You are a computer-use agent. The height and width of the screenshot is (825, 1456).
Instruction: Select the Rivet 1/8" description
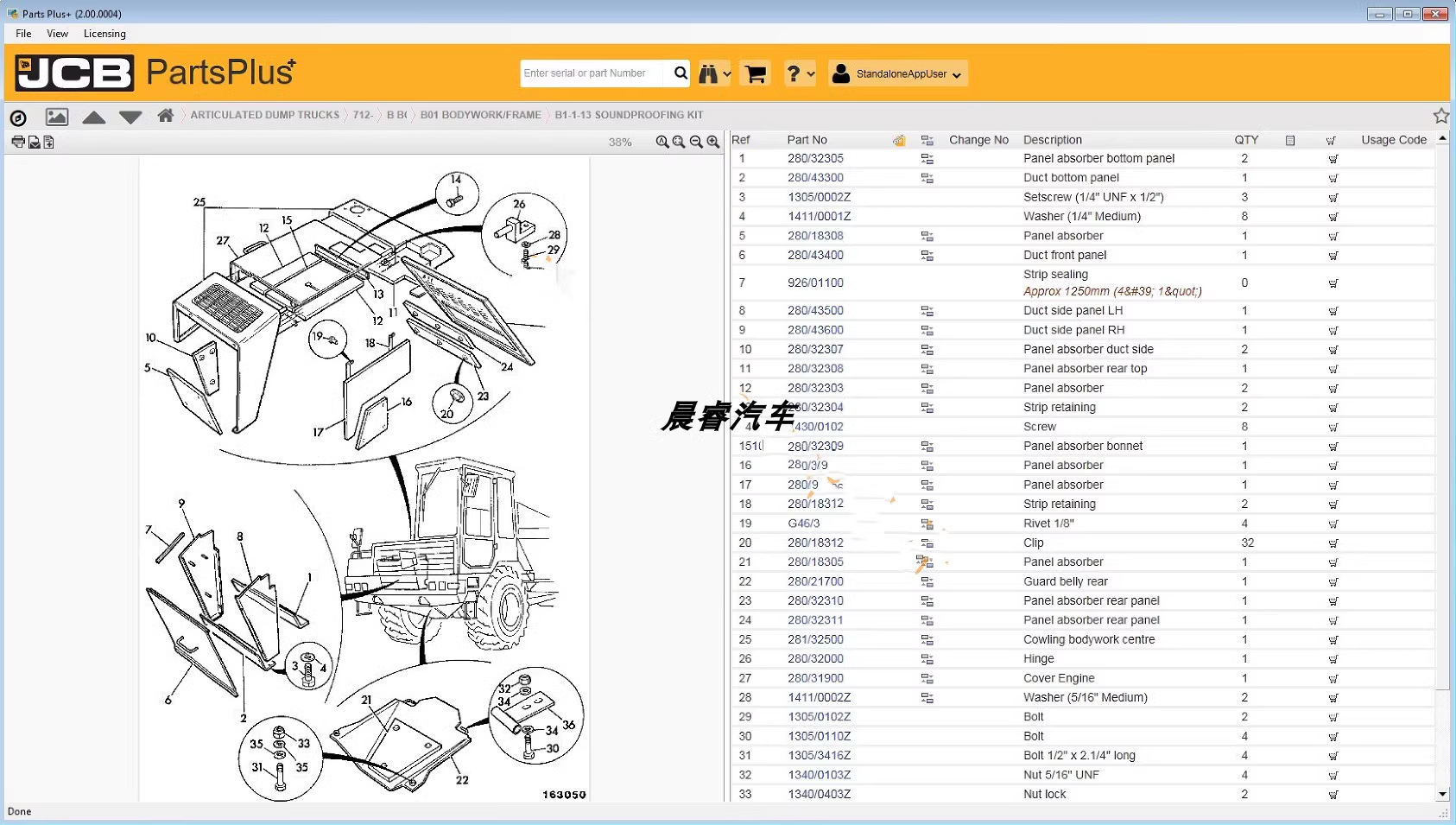pyautogui.click(x=1048, y=524)
